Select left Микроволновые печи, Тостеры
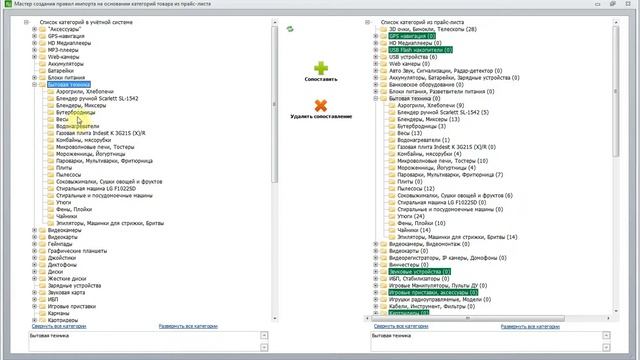The image size is (640, 360). point(95,147)
